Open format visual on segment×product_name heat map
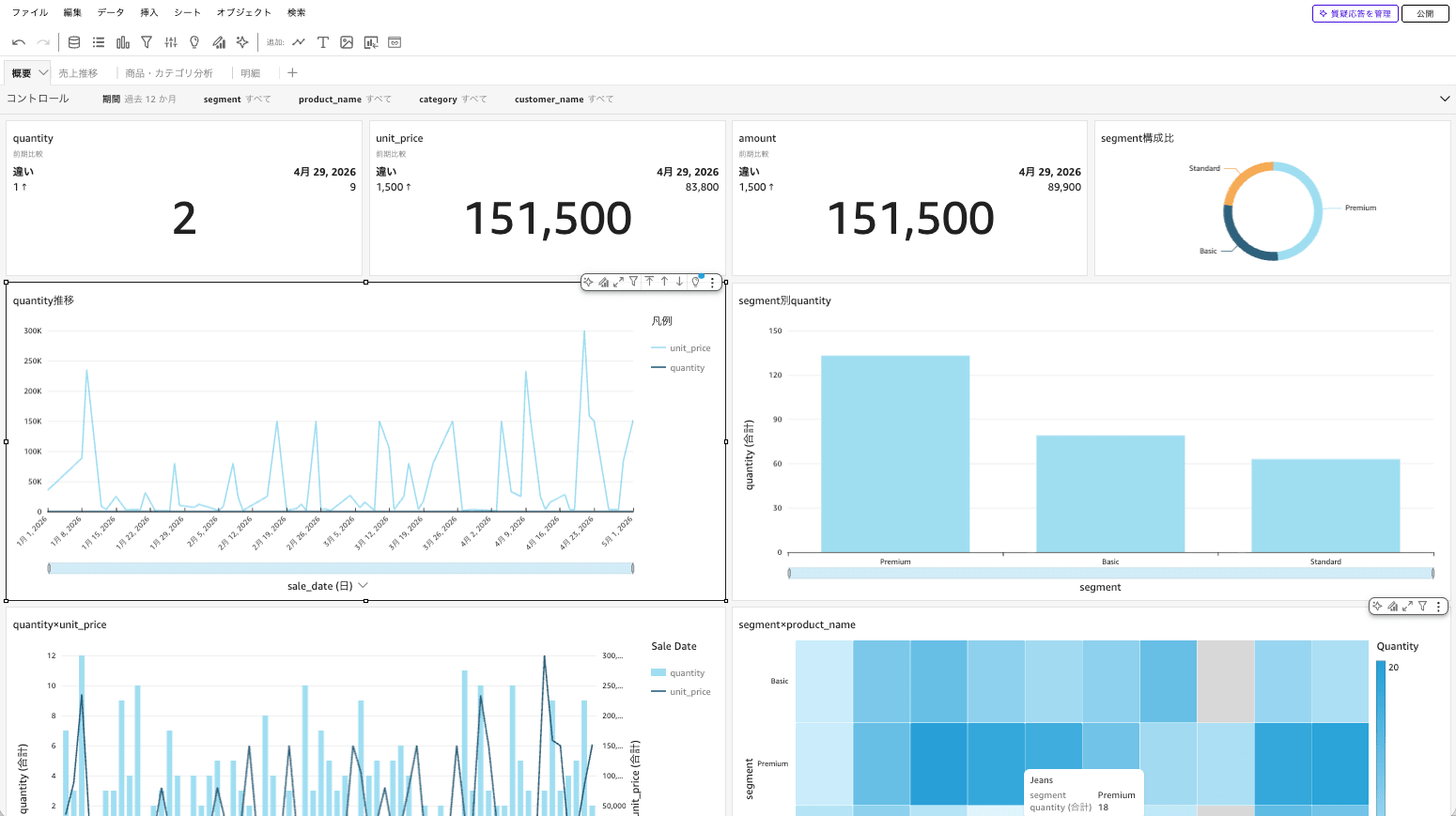This screenshot has height=816, width=1456. 1392,607
